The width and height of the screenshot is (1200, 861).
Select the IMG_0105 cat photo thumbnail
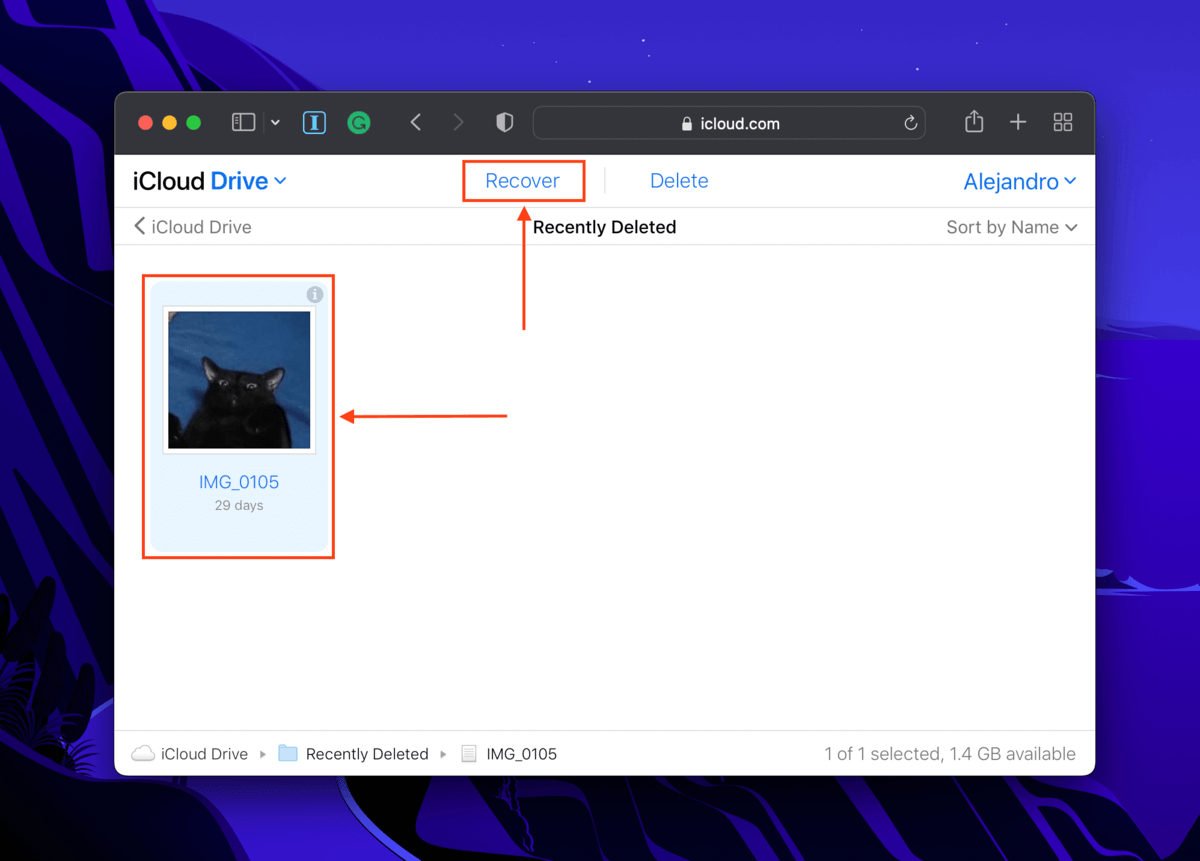point(239,380)
